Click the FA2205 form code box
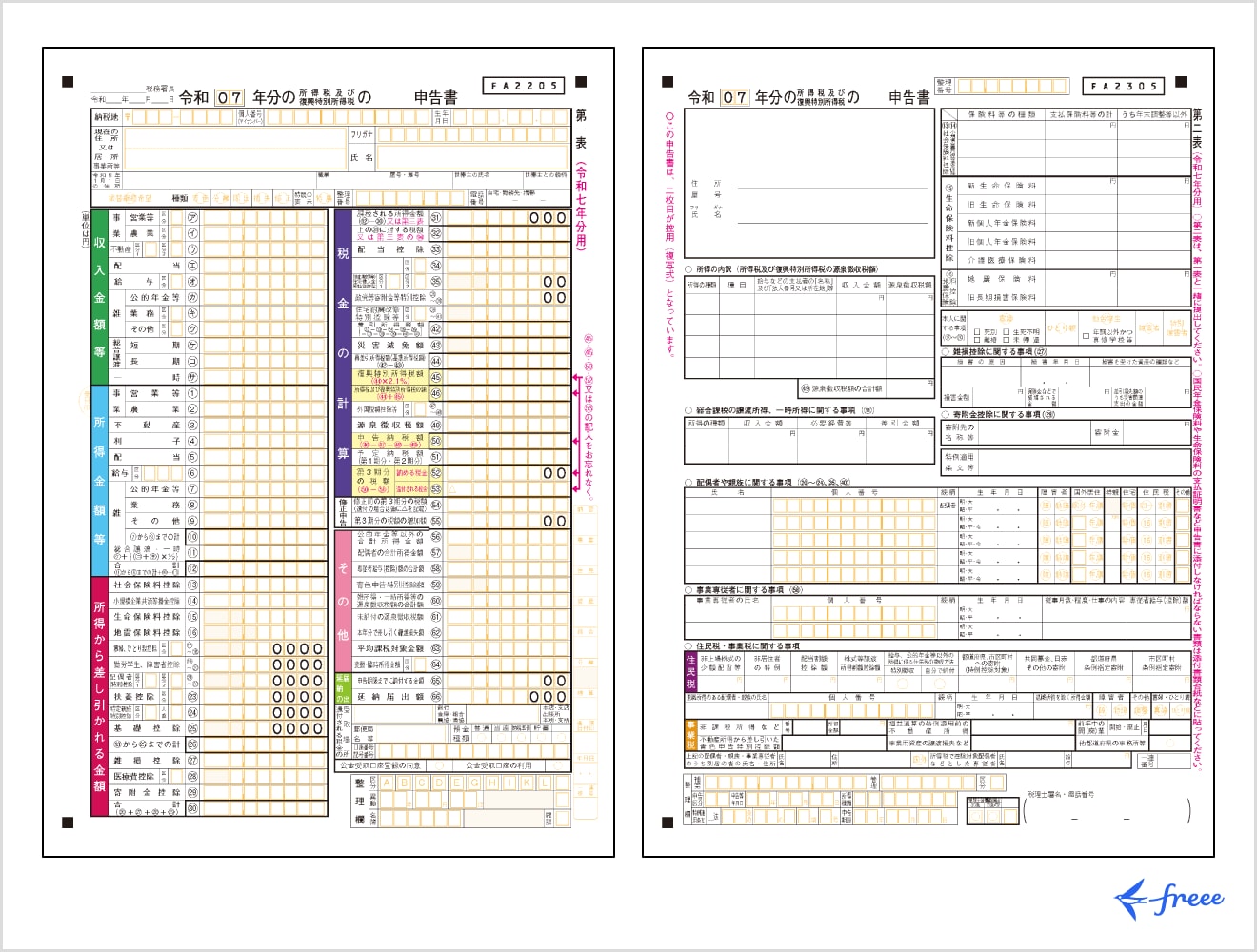Viewport: 1257px width, 952px height. point(524,86)
